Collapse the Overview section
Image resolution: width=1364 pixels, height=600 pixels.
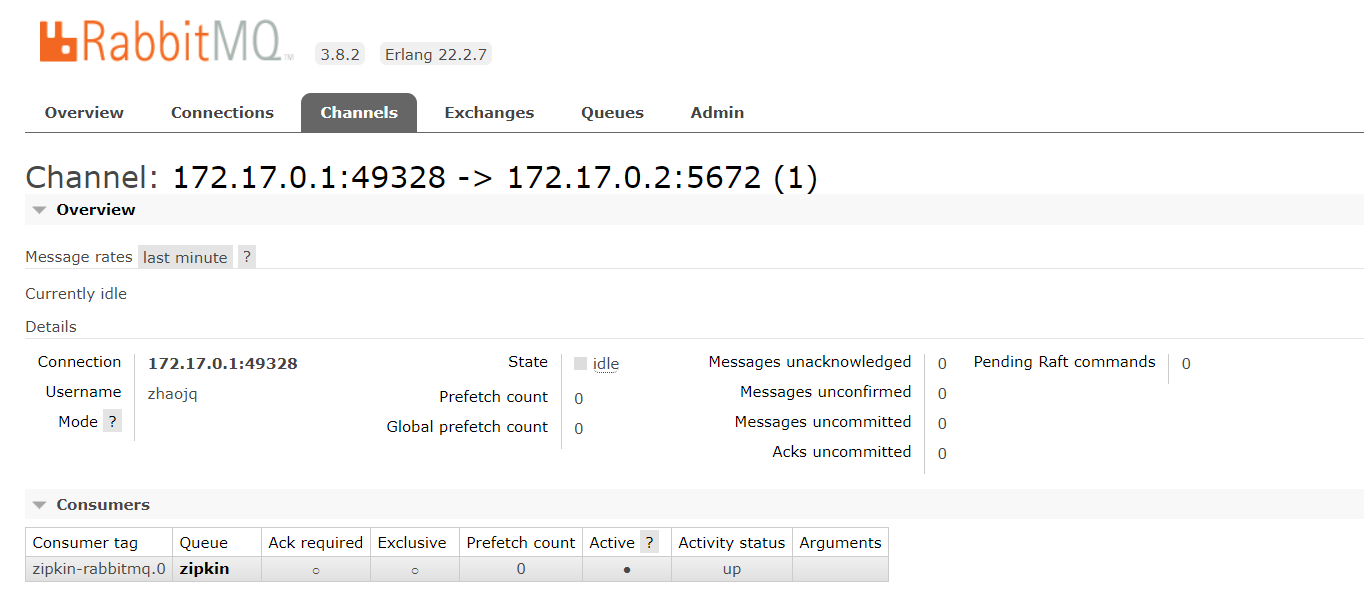pyautogui.click(x=38, y=209)
